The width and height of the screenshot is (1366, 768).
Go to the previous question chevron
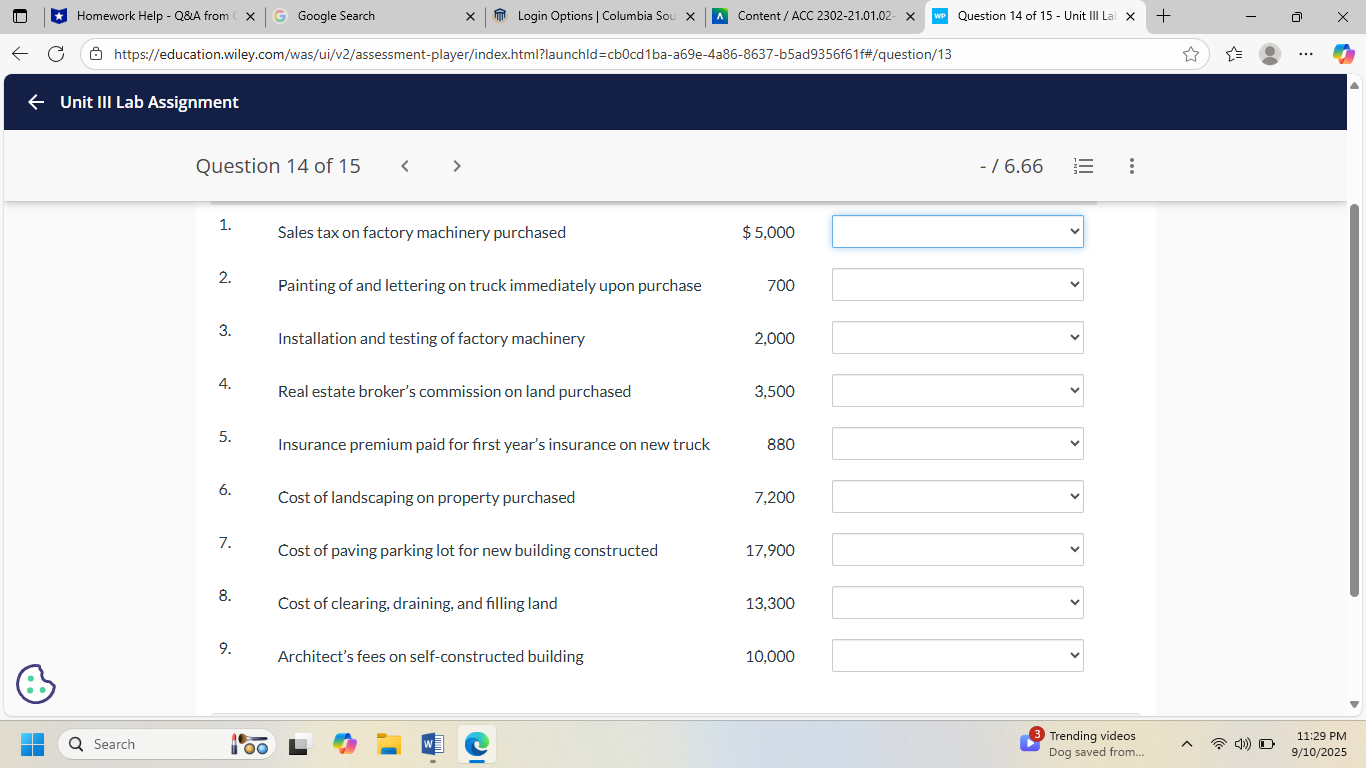click(x=405, y=166)
